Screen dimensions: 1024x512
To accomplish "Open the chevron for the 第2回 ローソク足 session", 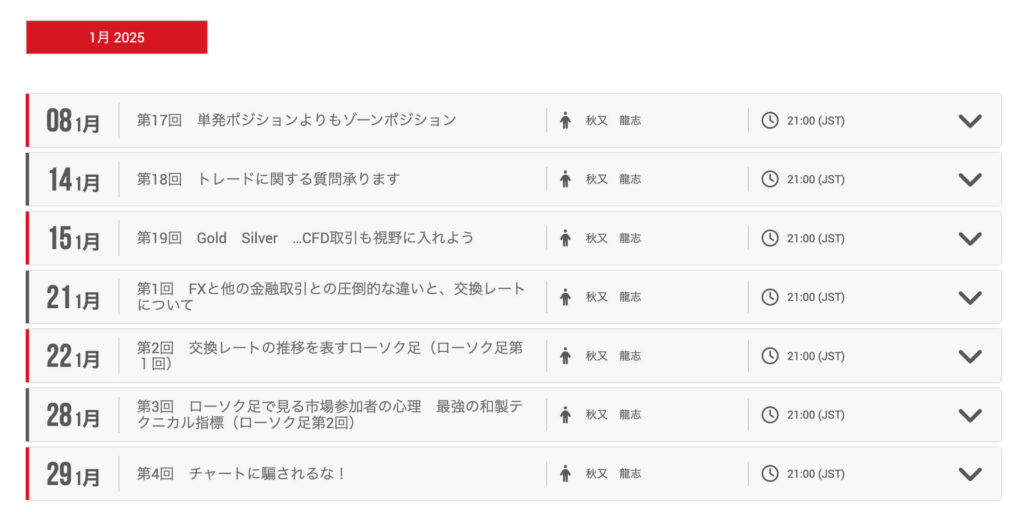I will (x=970, y=356).
